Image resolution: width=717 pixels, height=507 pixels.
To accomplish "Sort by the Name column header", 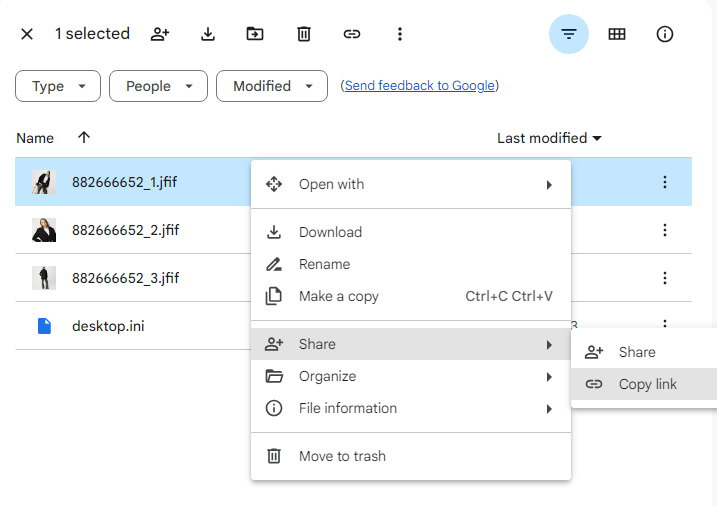I will pos(35,138).
